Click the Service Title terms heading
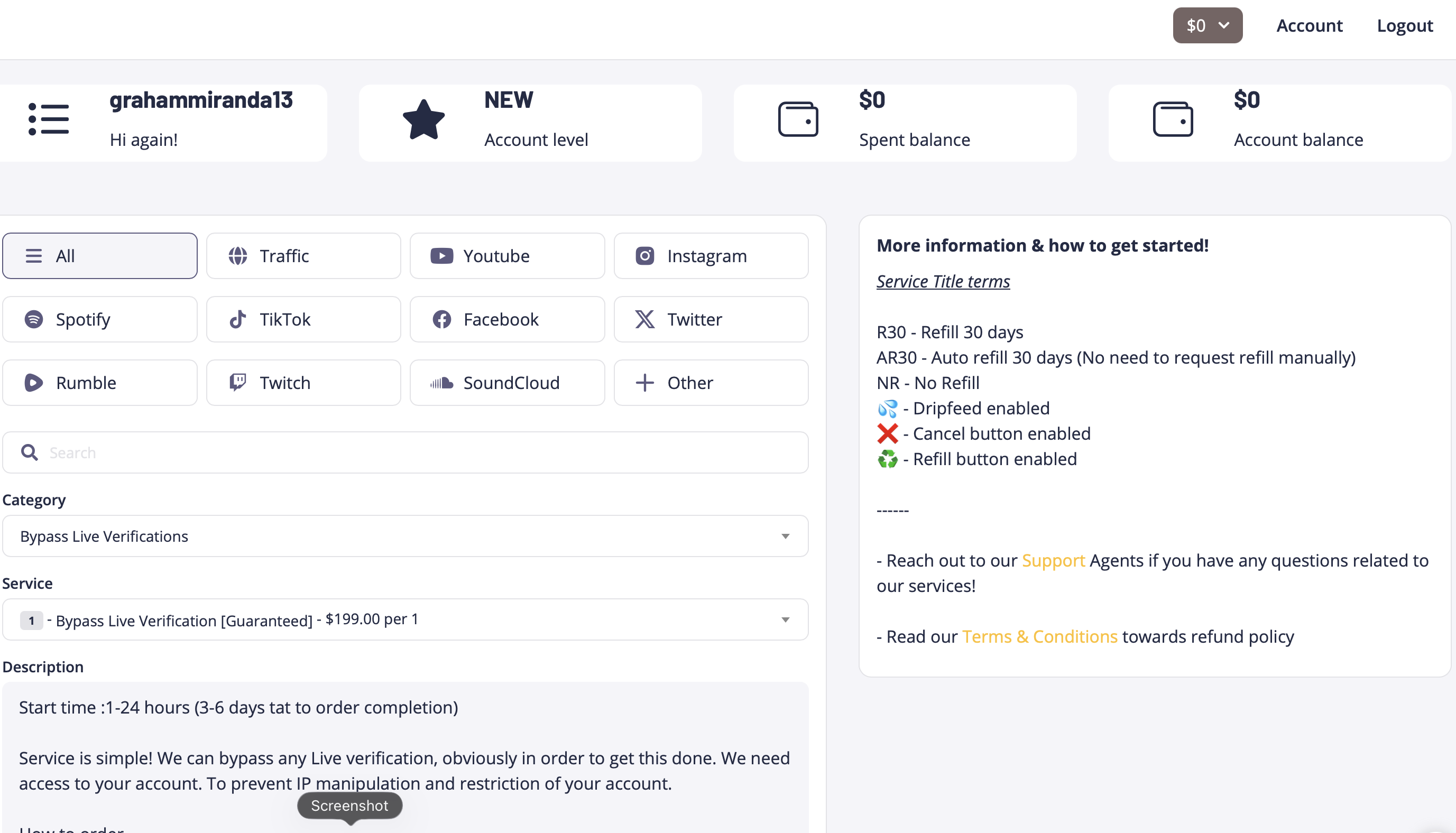This screenshot has height=833, width=1456. pos(943,282)
